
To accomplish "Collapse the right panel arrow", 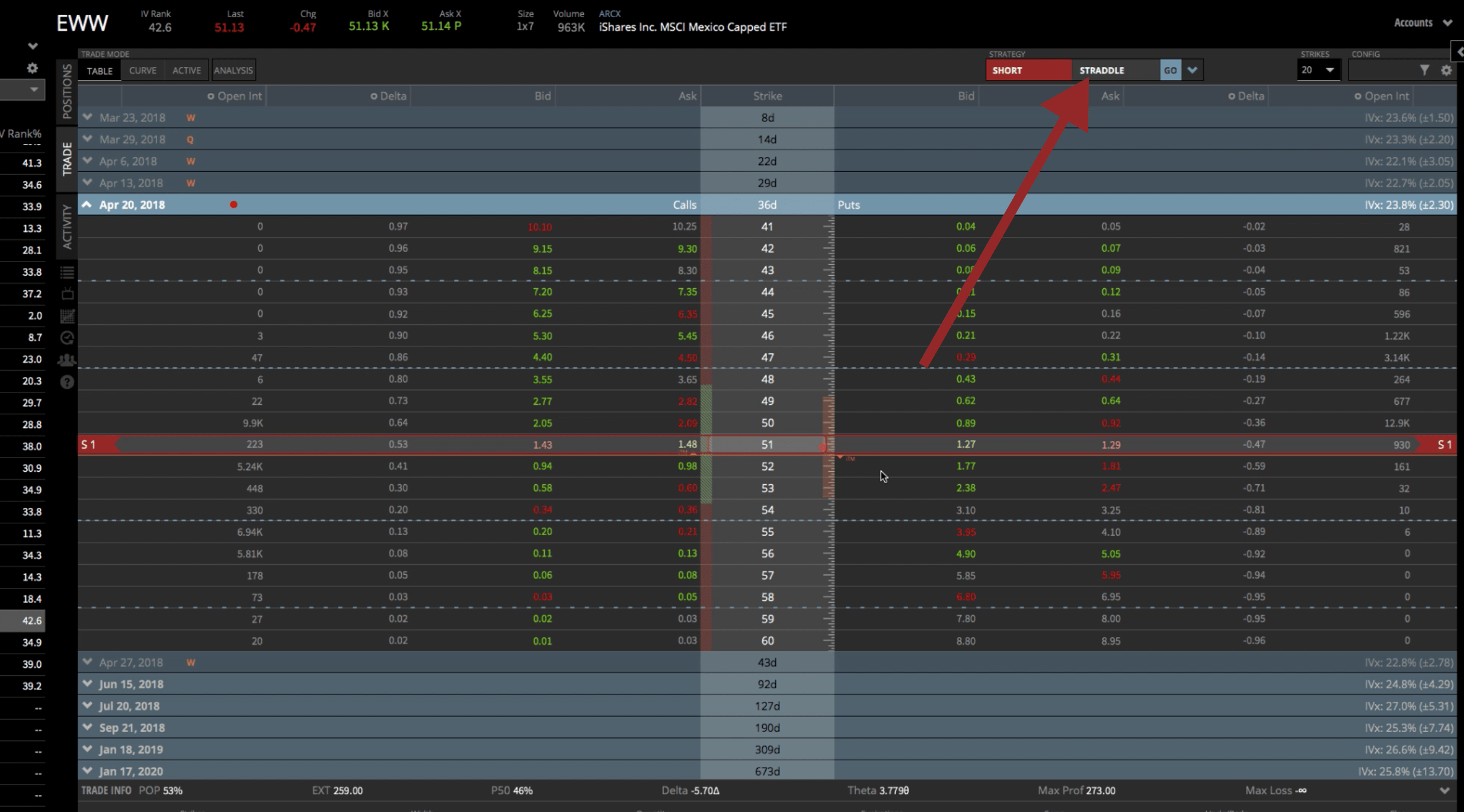I will 1458,52.
